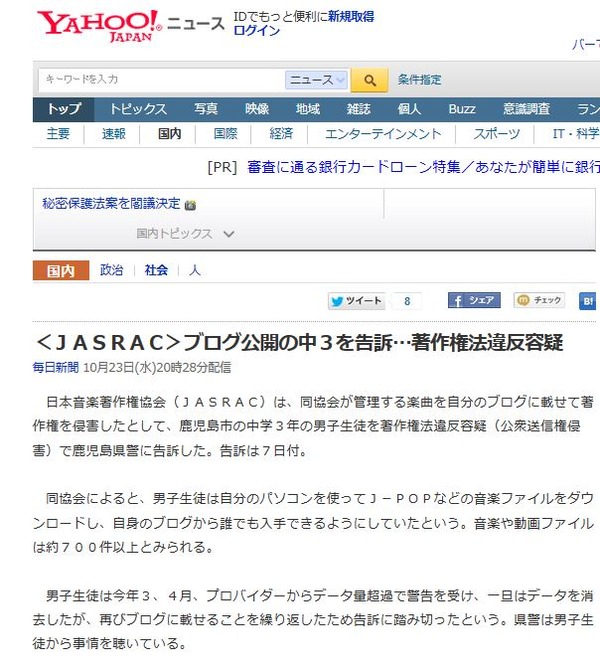Open the 社会 subcategory
The width and height of the screenshot is (600, 670).
tap(156, 270)
